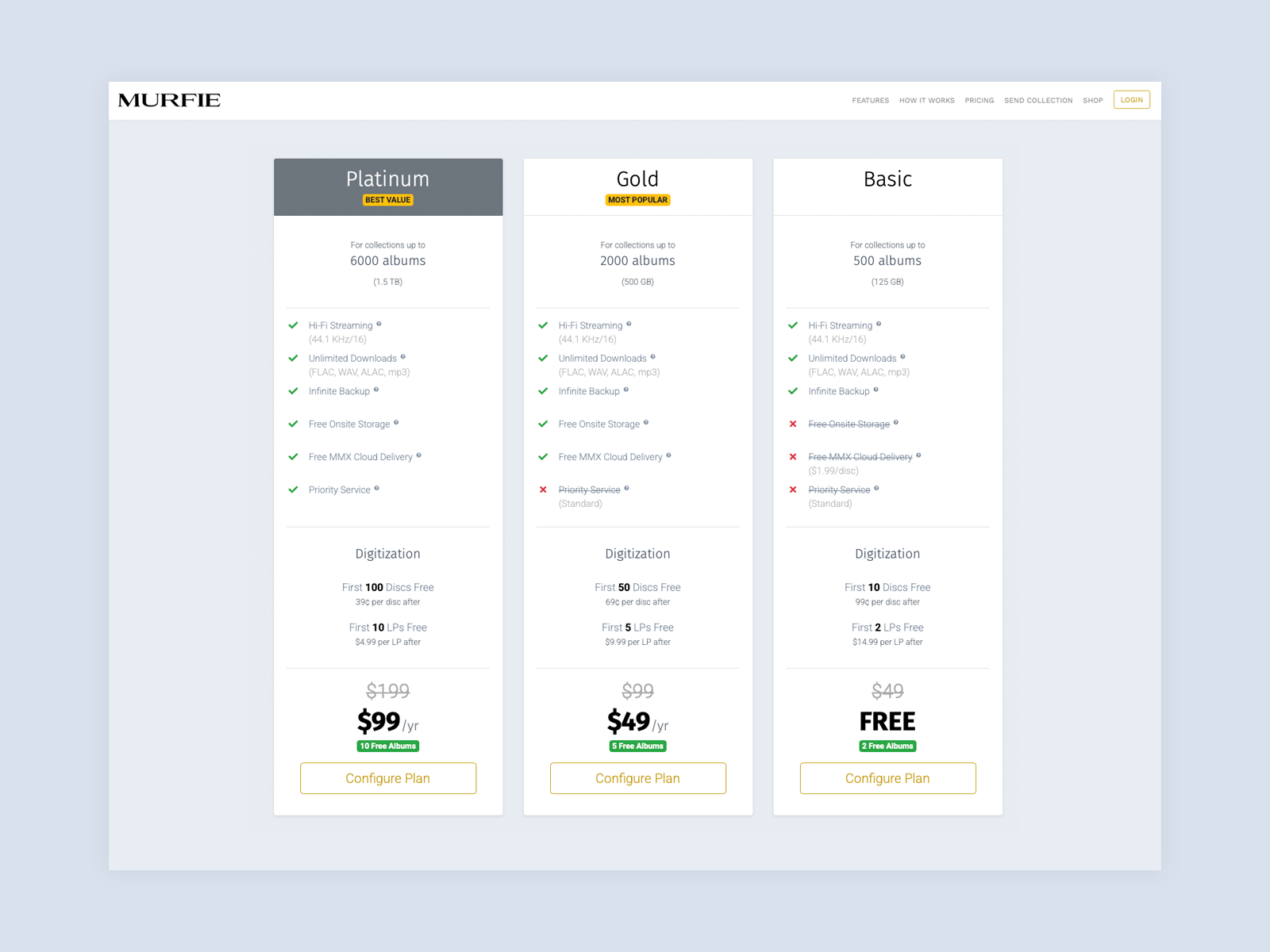Click the Best Value badge
The height and width of the screenshot is (952, 1270).
(x=388, y=200)
